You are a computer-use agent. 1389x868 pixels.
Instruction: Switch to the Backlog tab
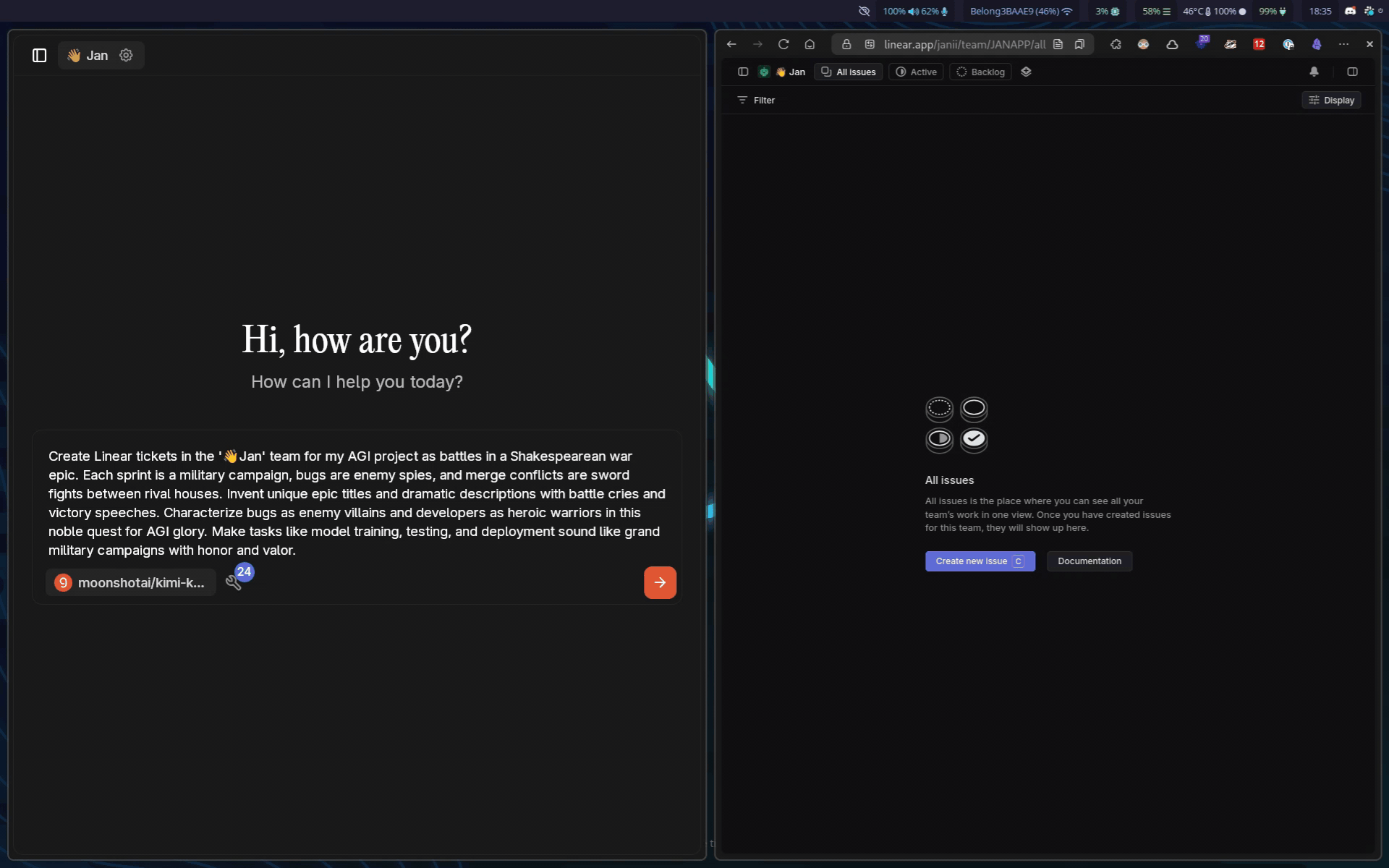click(x=980, y=72)
